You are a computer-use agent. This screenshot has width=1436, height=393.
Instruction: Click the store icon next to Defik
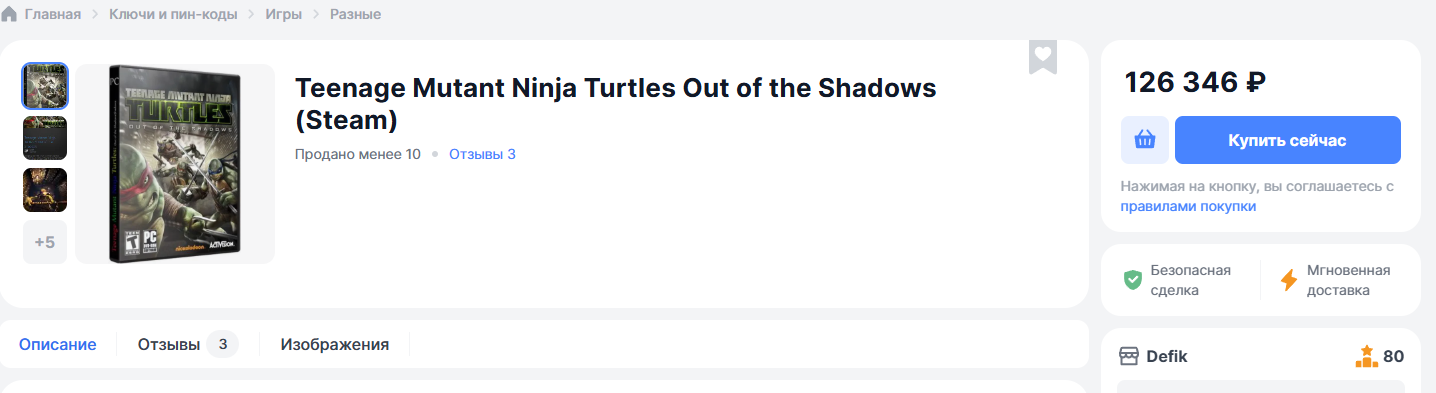pyautogui.click(x=1129, y=356)
